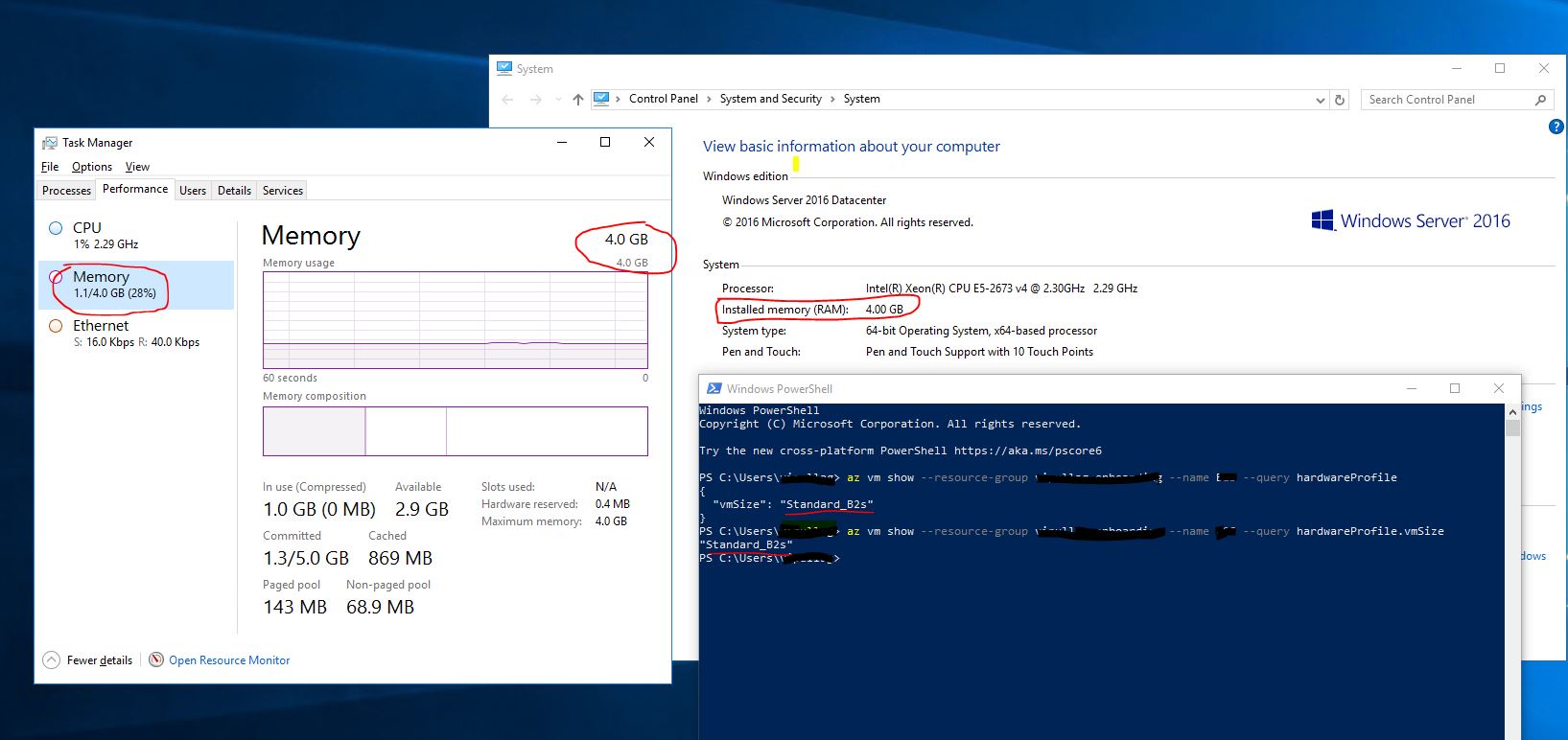Screen dimensions: 1568x740
Task: Go up one level in Control Panel
Action: point(577,100)
